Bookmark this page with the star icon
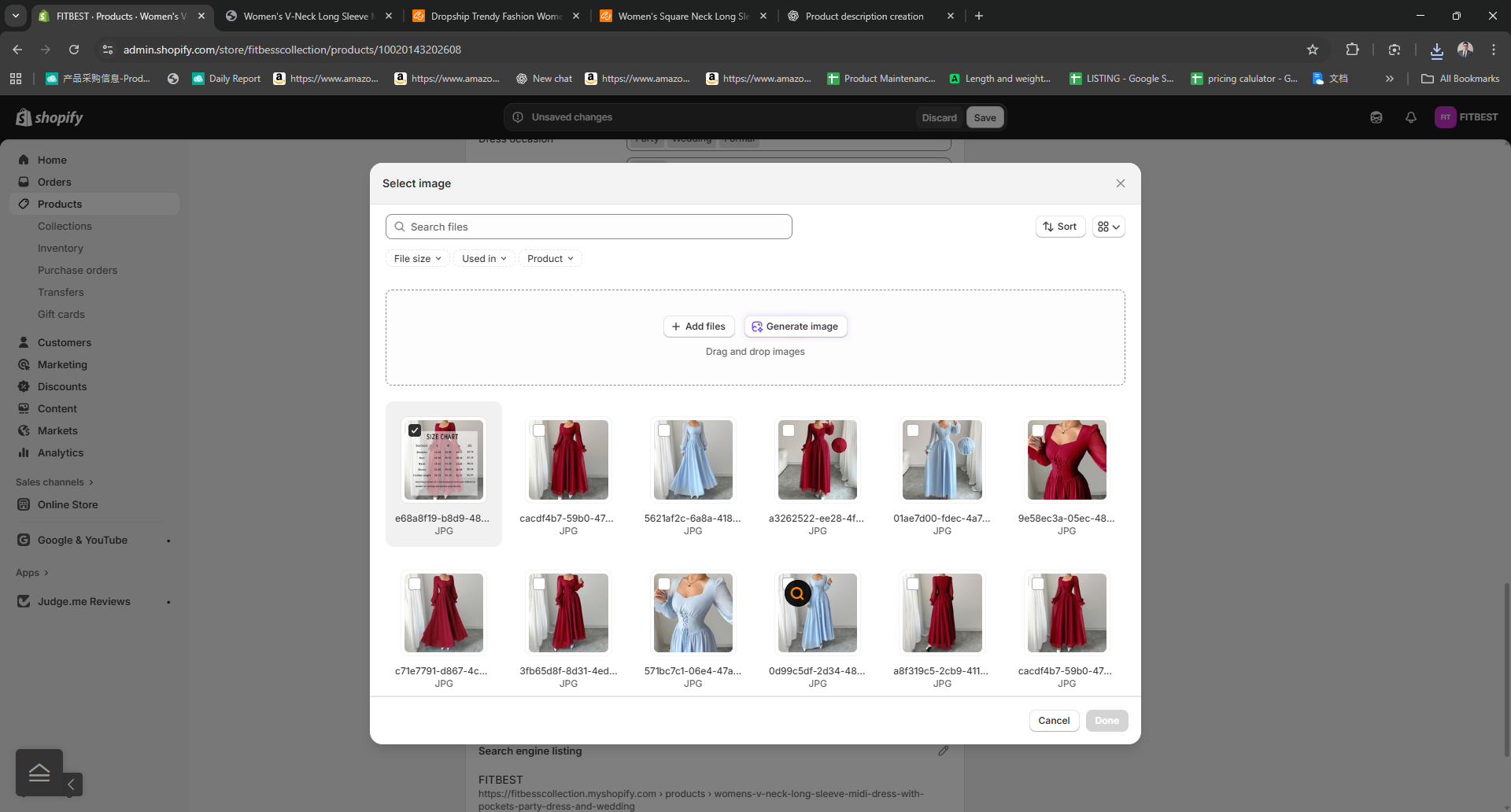 (x=1312, y=50)
